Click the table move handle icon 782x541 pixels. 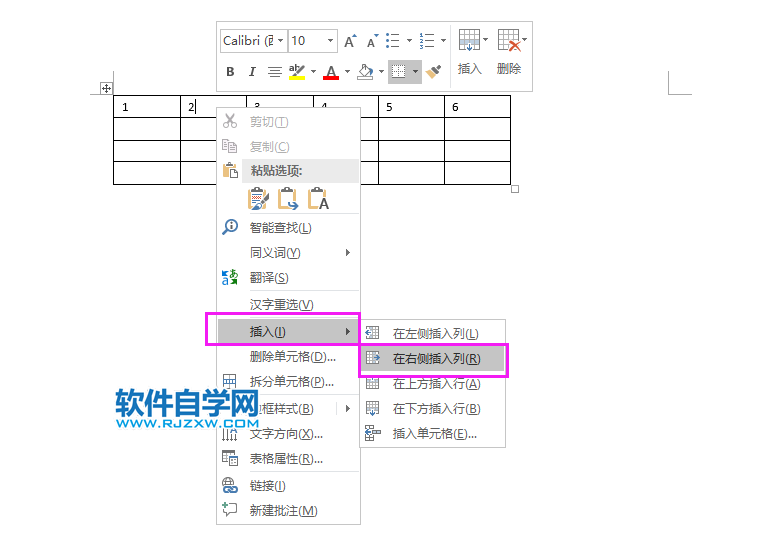106,89
